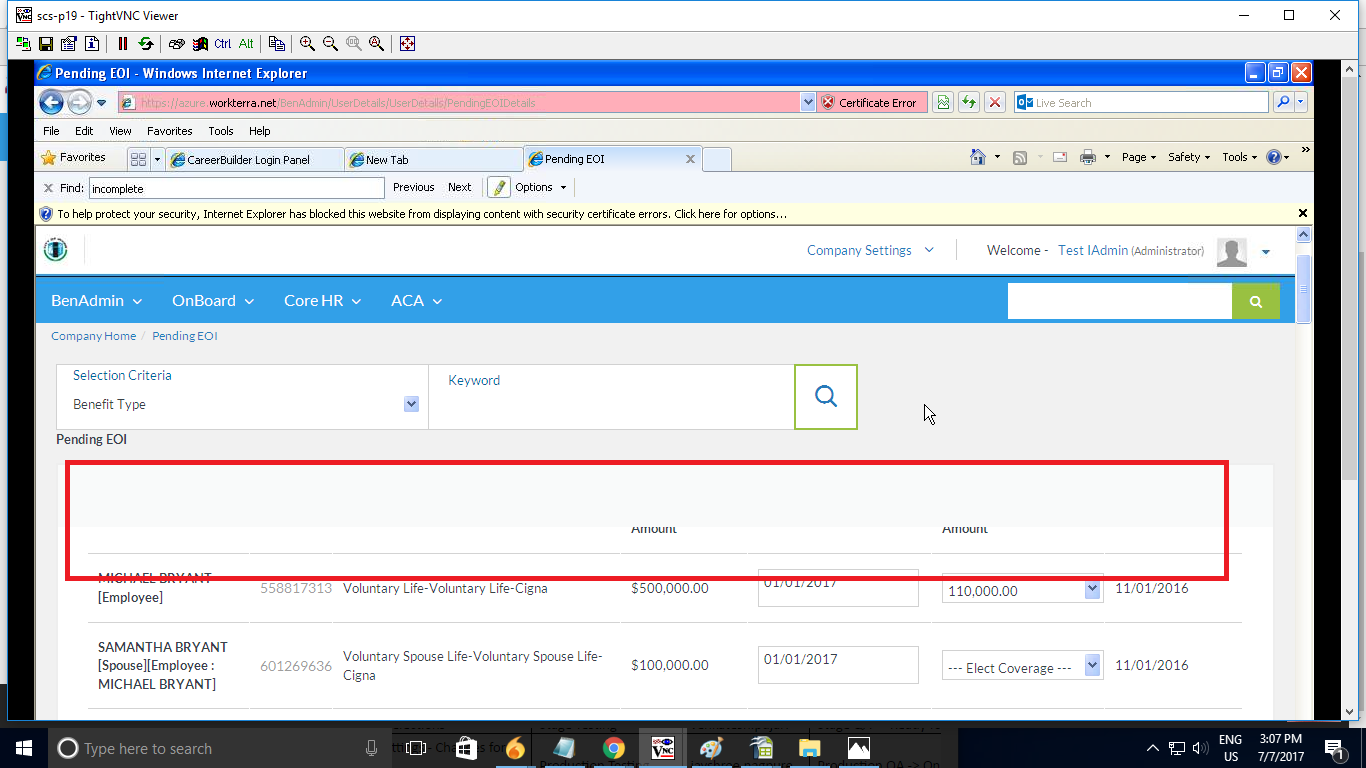The width and height of the screenshot is (1366, 768).
Task: Open the Company Settings dropdown
Action: point(870,251)
